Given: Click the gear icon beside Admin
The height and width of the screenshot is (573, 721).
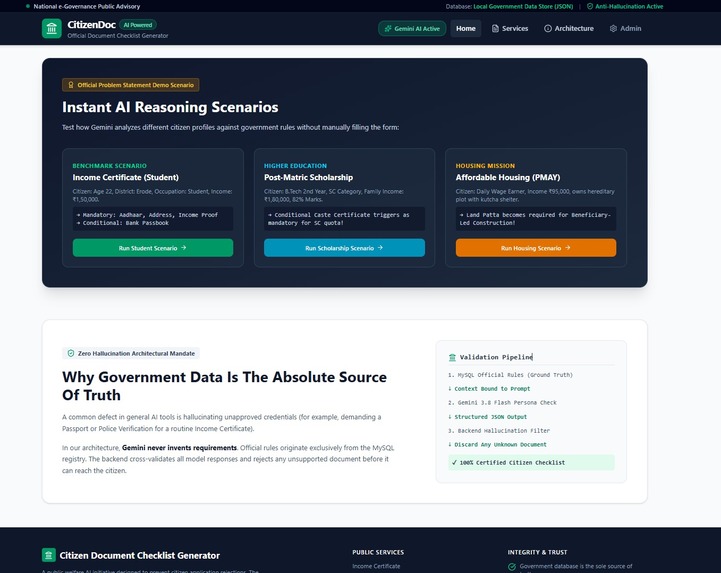Looking at the screenshot, I should coord(613,29).
